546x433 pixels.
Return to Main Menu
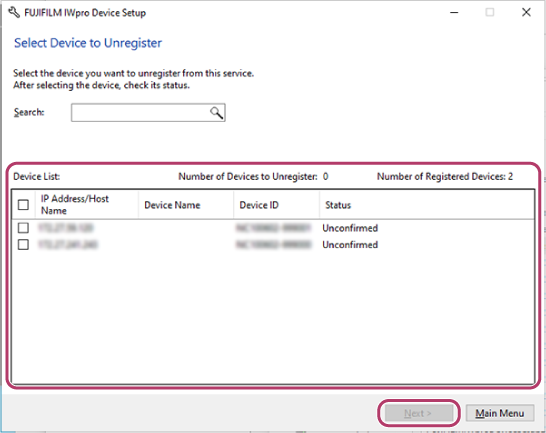500,413
